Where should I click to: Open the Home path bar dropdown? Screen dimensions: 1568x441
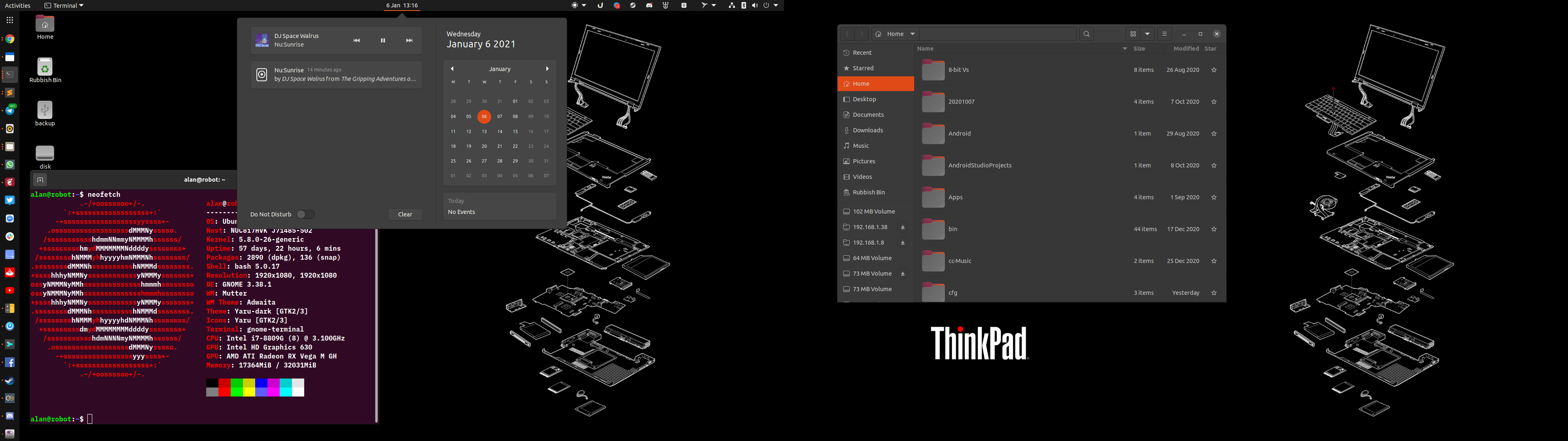pyautogui.click(x=895, y=34)
